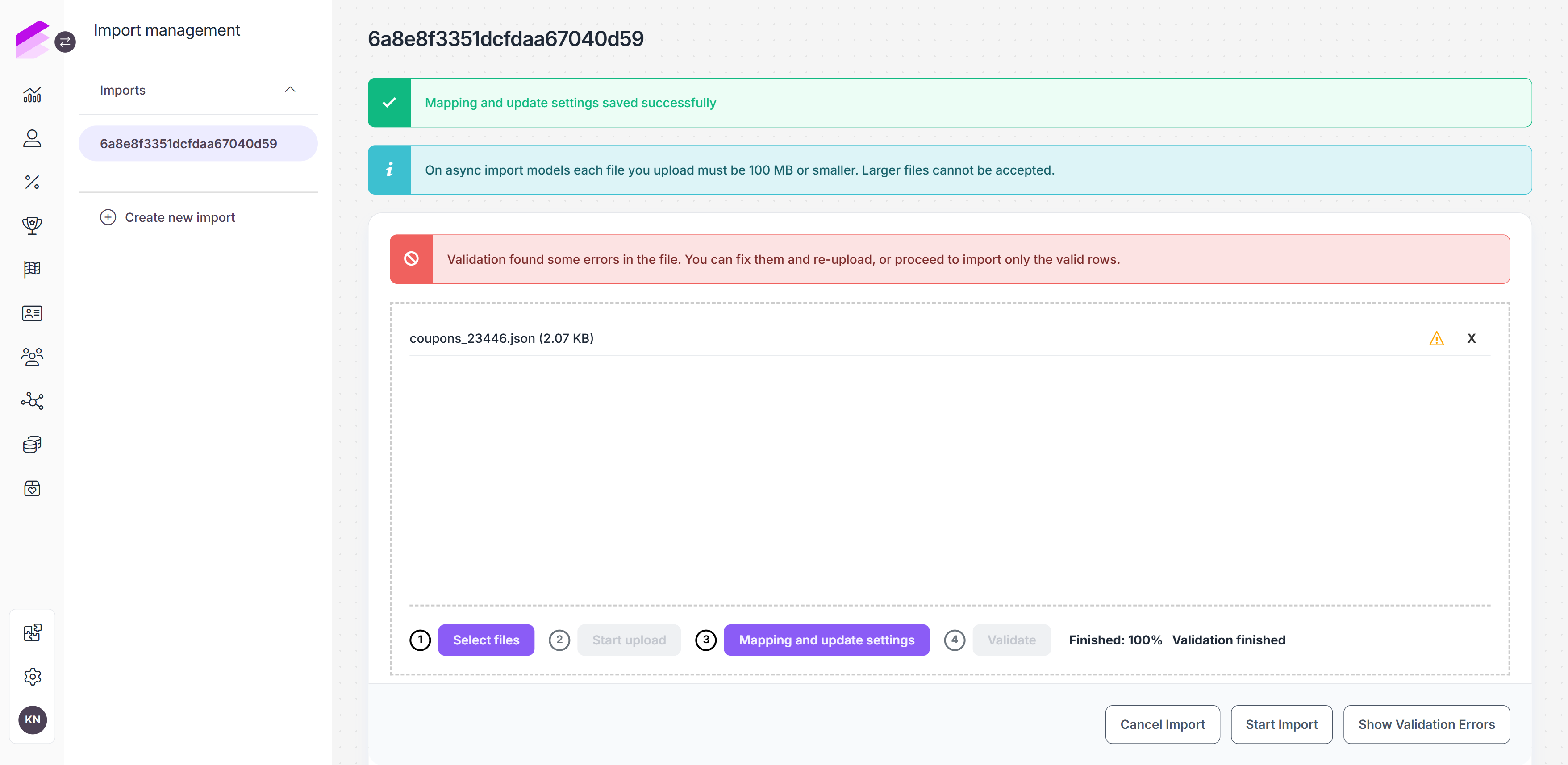Remove coupons_23446.json with the X
Image resolution: width=1568 pixels, height=765 pixels.
pyautogui.click(x=1471, y=338)
